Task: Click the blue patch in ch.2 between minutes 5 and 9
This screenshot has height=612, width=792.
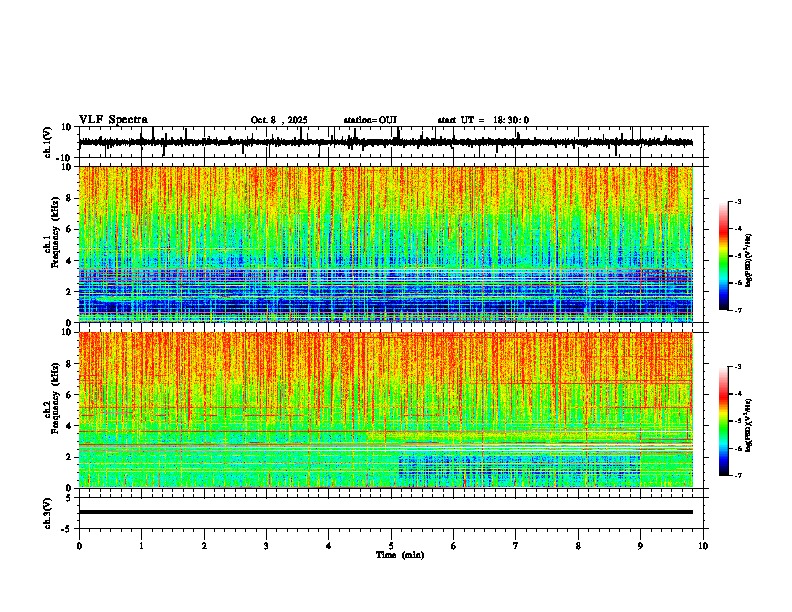Action: click(x=519, y=467)
